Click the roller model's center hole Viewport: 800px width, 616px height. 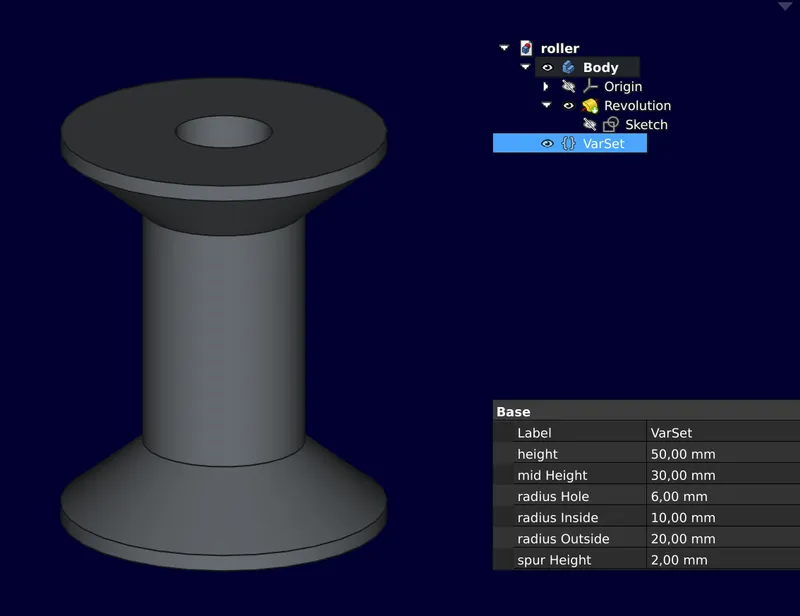pos(223,132)
